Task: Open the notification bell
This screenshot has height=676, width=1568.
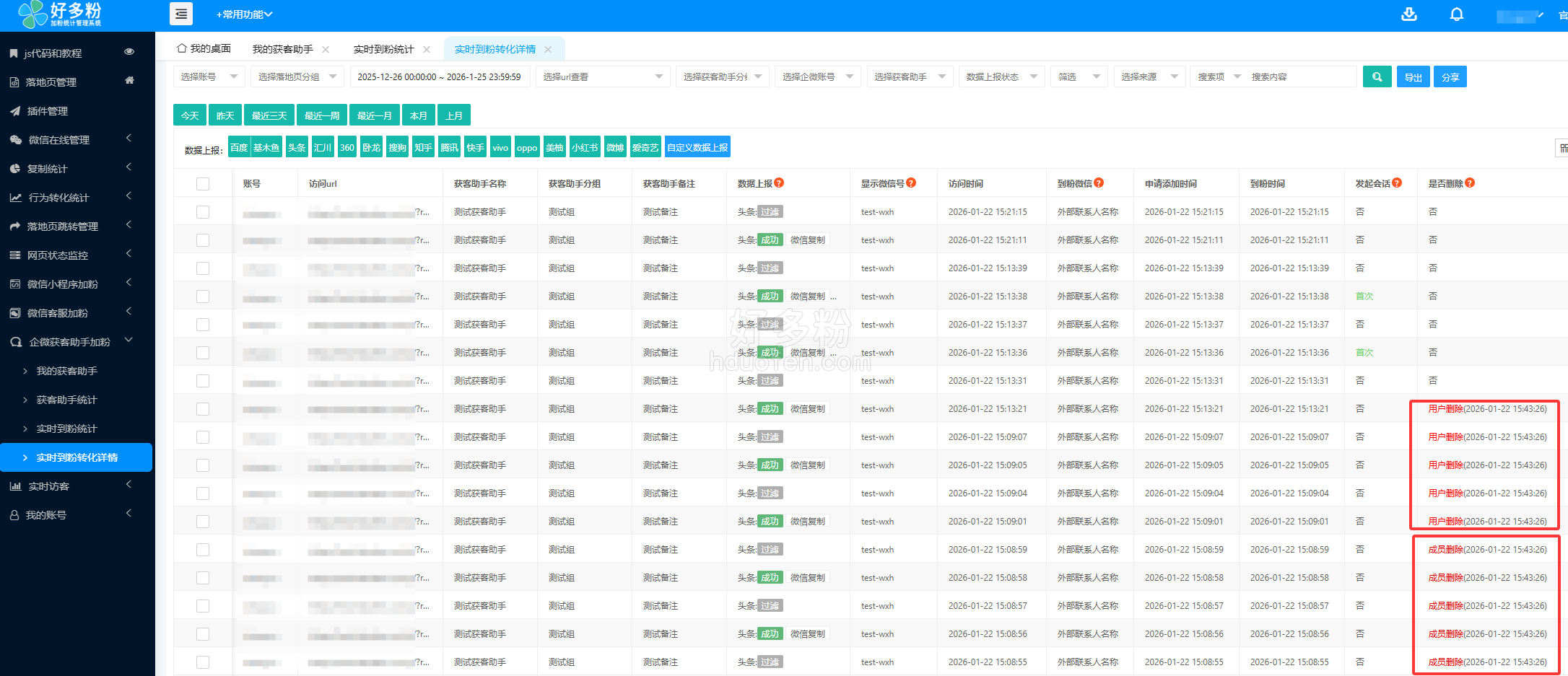Action: point(1456,14)
